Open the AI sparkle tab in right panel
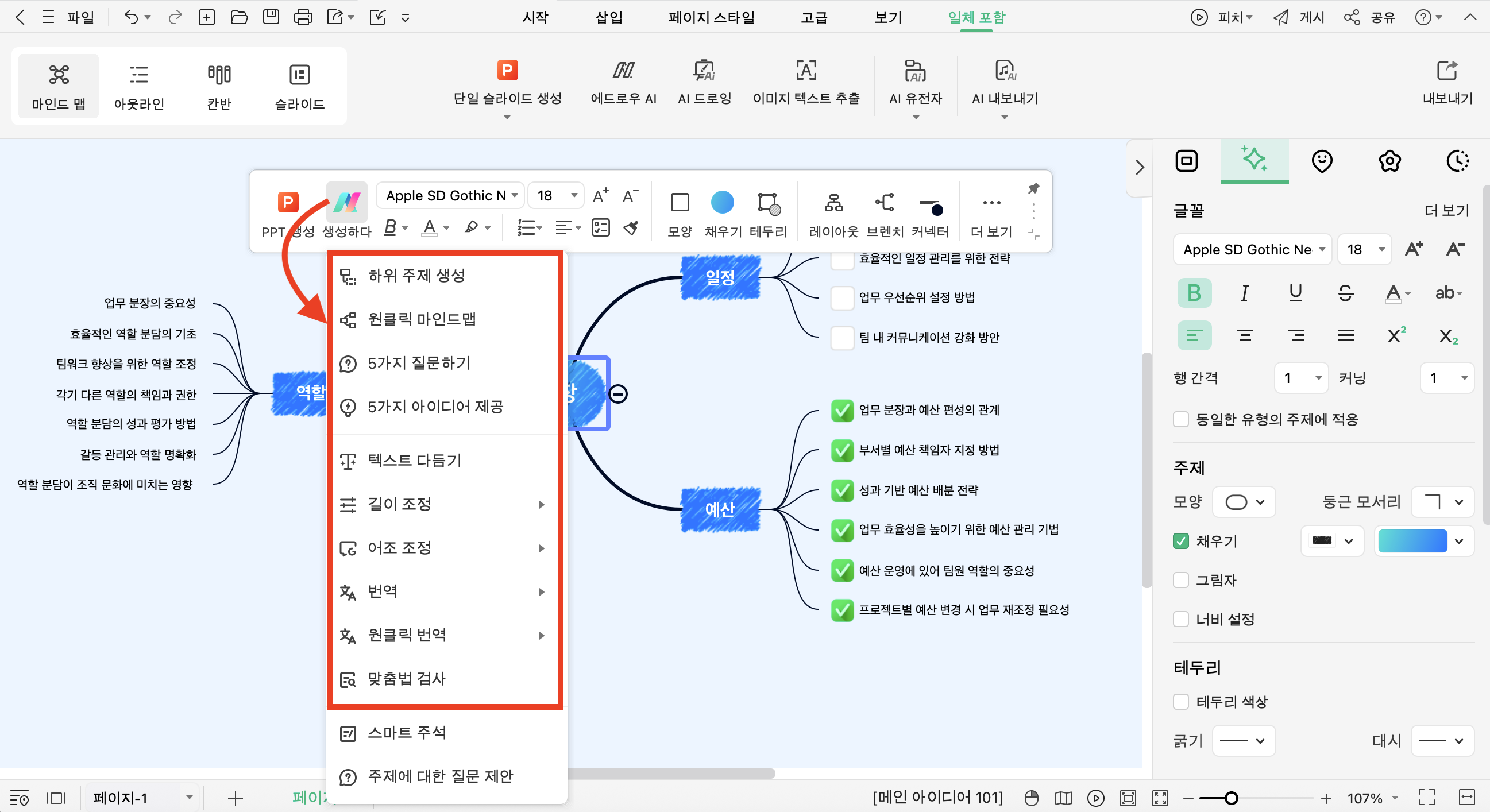This screenshot has height=812, width=1490. click(1254, 160)
